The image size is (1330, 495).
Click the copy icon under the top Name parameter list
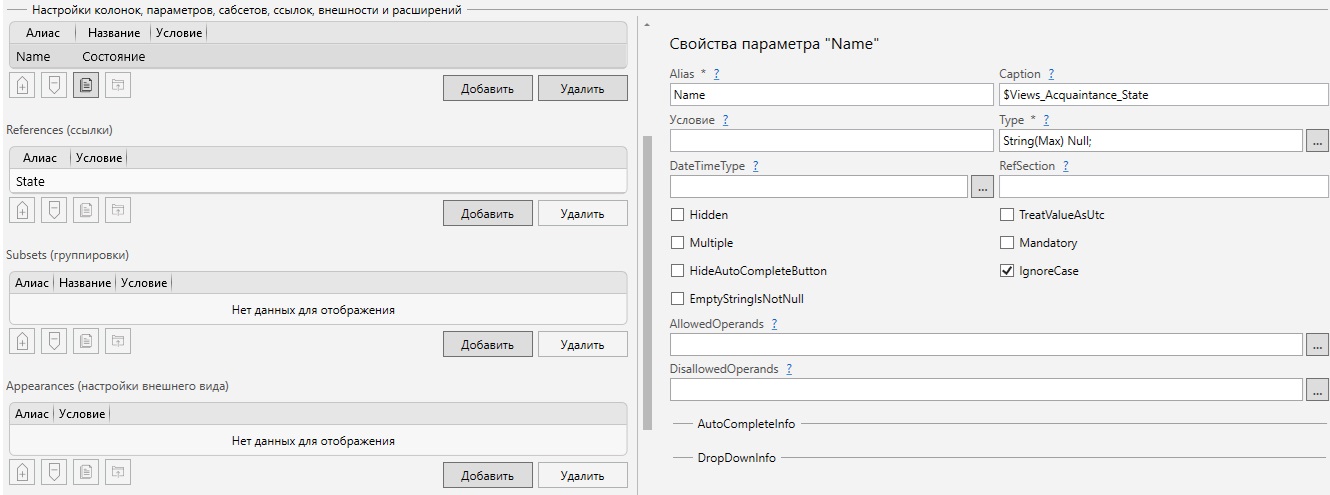pyautogui.click(x=87, y=86)
